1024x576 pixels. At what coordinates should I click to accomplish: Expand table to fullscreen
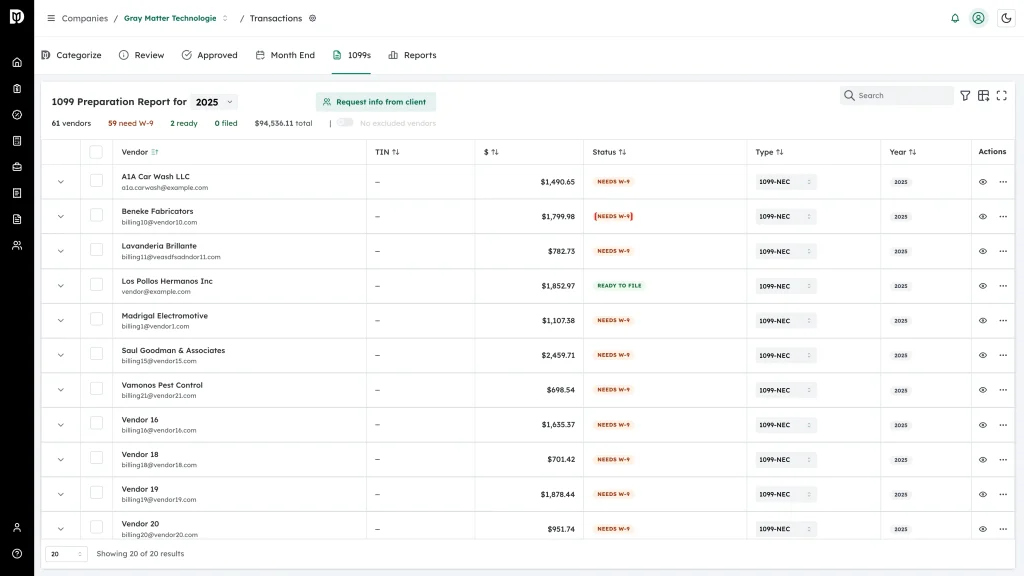click(1002, 95)
